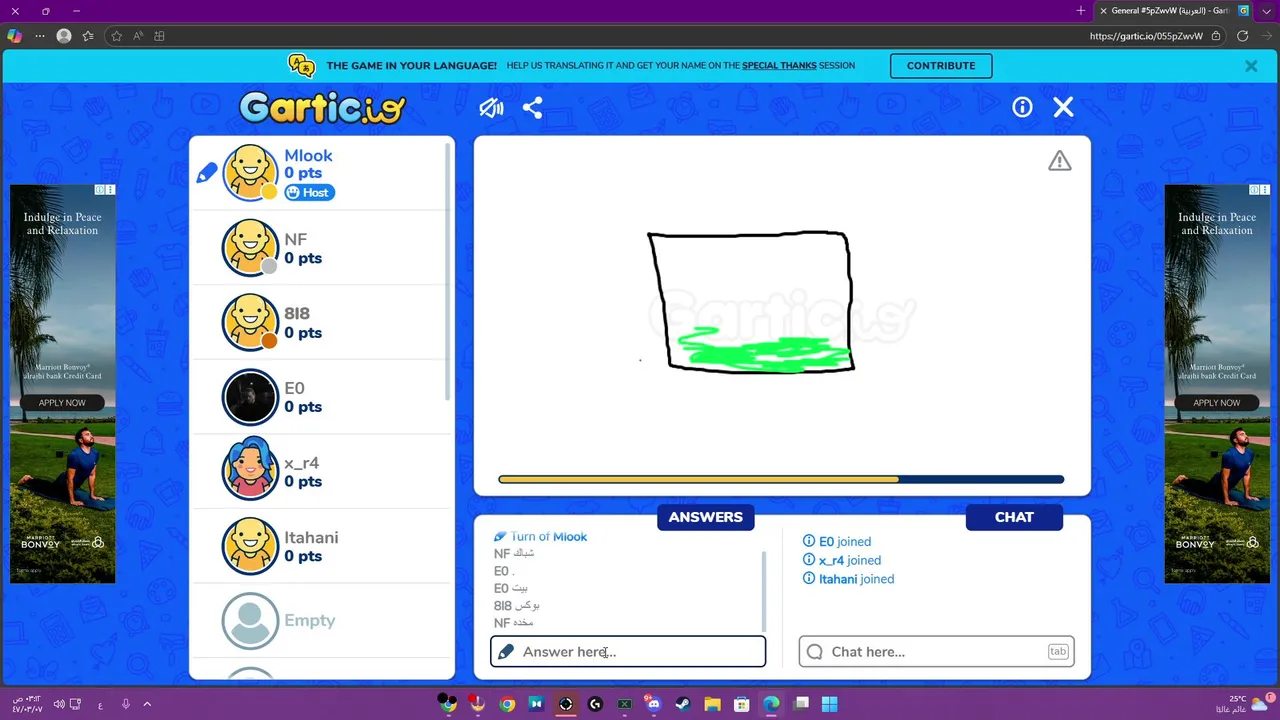Open the browser profile avatar

point(64,36)
